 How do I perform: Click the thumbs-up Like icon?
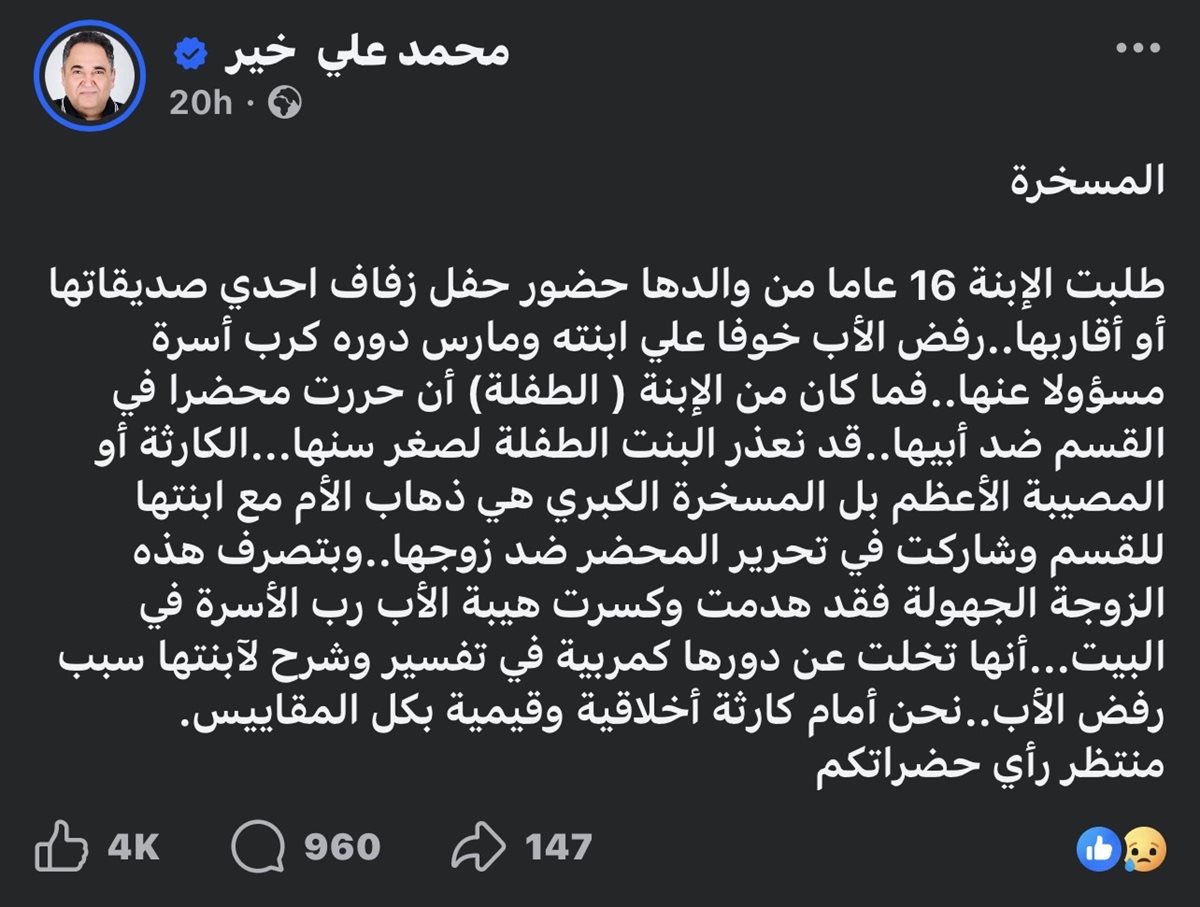coord(62,848)
